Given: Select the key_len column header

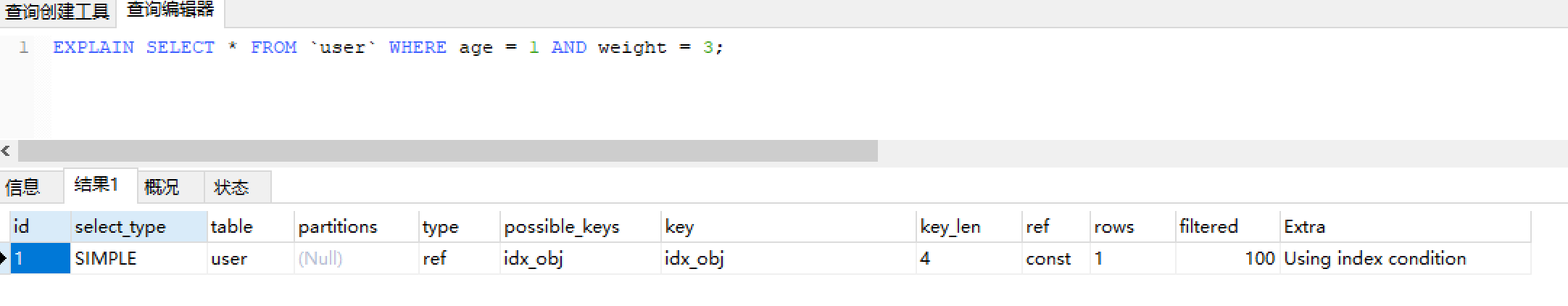Looking at the screenshot, I should (950, 227).
